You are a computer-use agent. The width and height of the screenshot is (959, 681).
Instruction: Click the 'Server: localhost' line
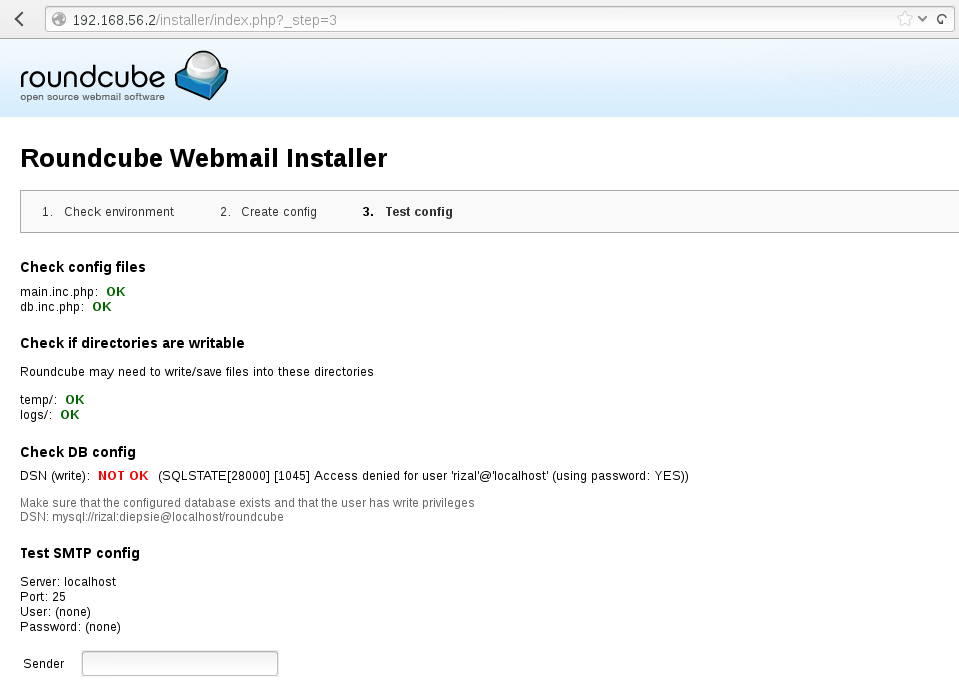68,582
